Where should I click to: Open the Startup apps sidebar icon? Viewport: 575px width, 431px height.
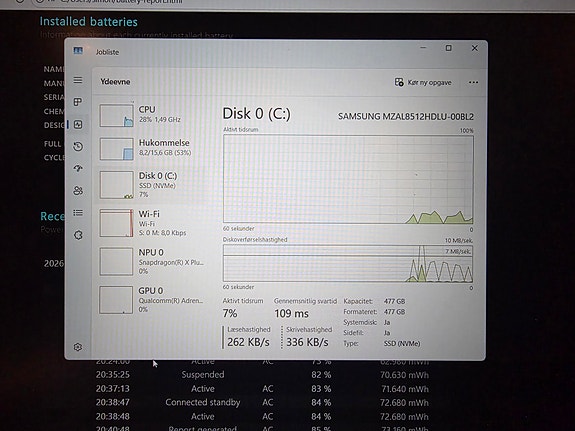78,168
